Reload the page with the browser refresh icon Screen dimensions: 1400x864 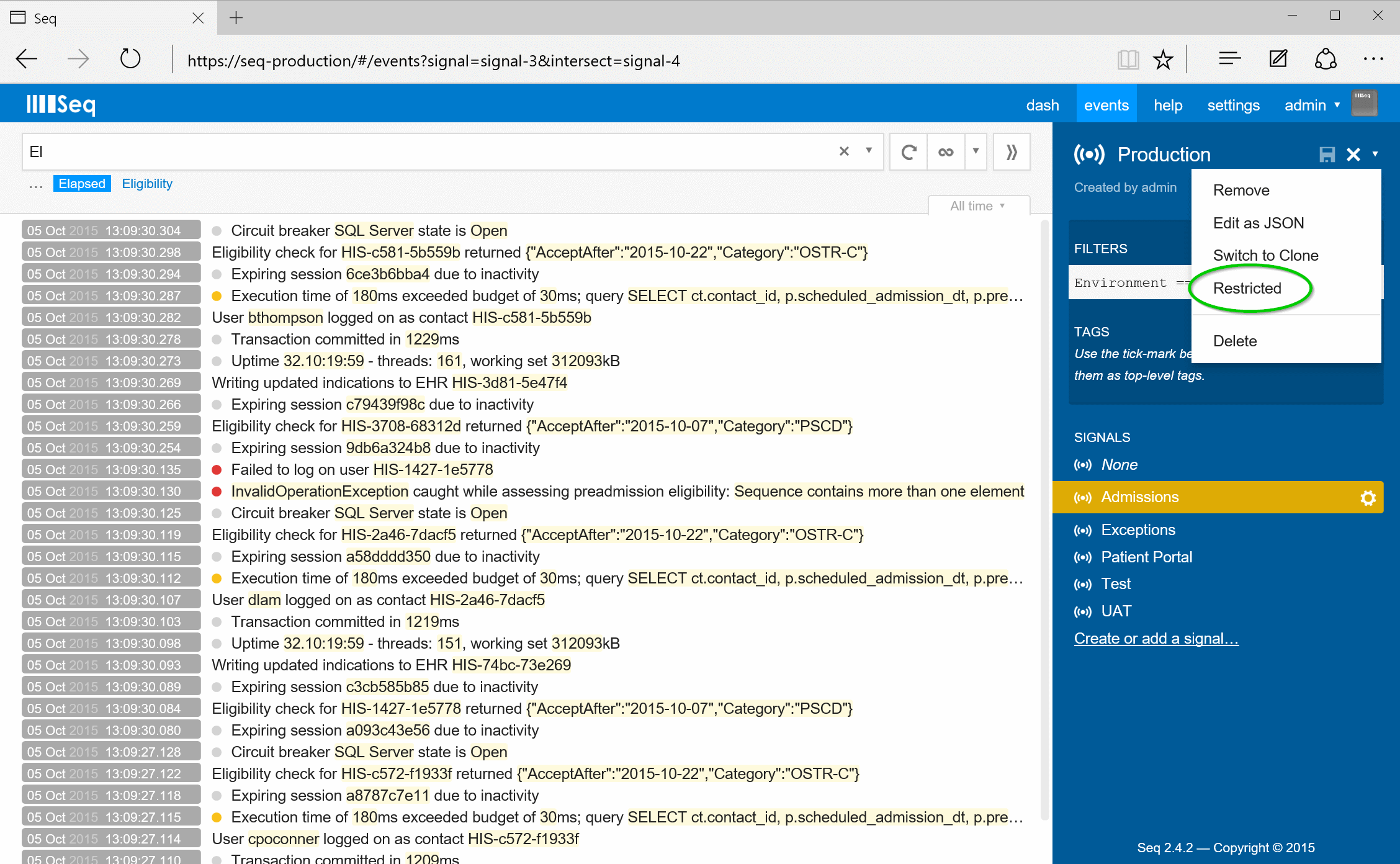[130, 60]
